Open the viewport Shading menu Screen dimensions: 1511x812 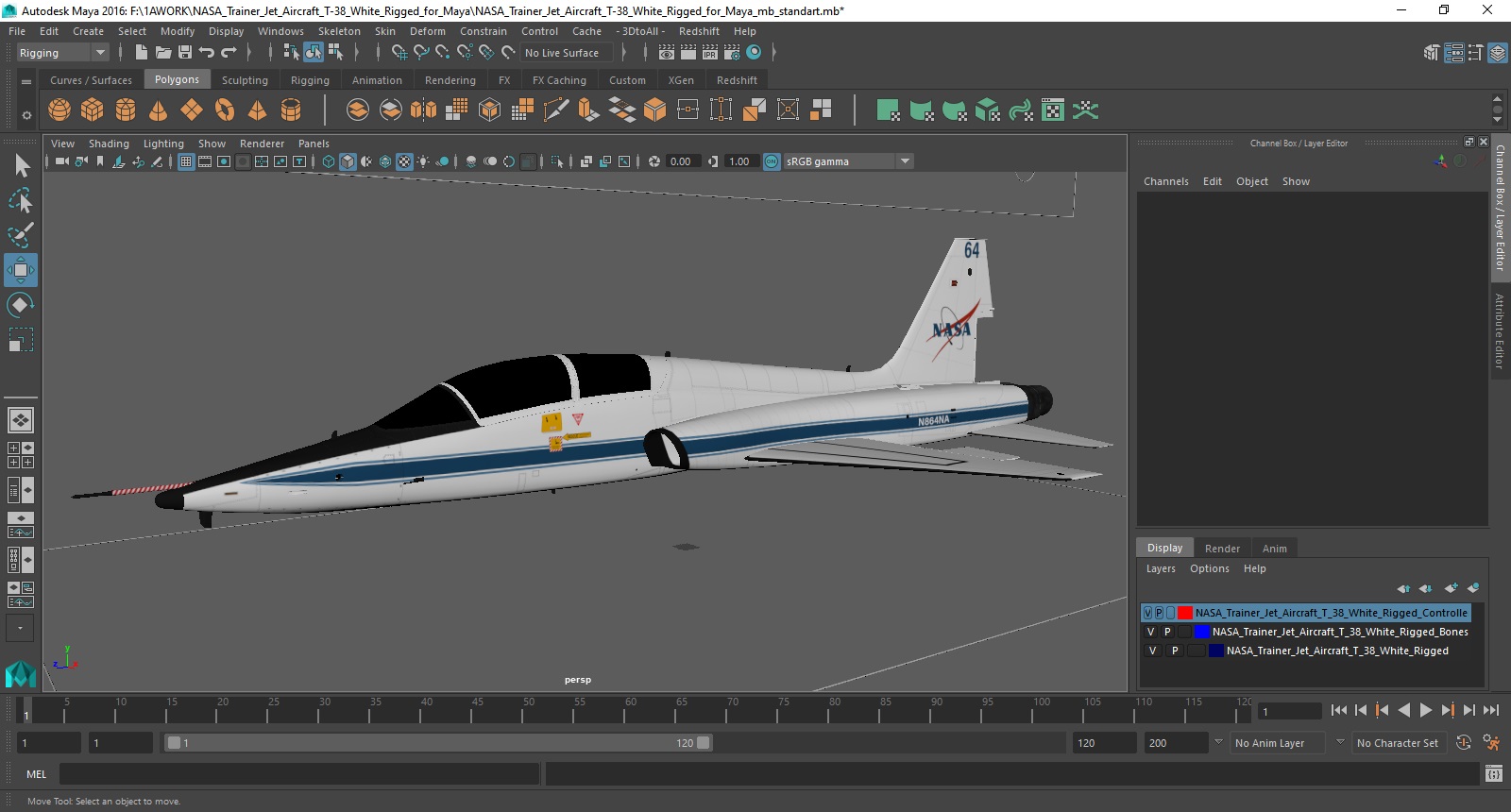(x=109, y=144)
